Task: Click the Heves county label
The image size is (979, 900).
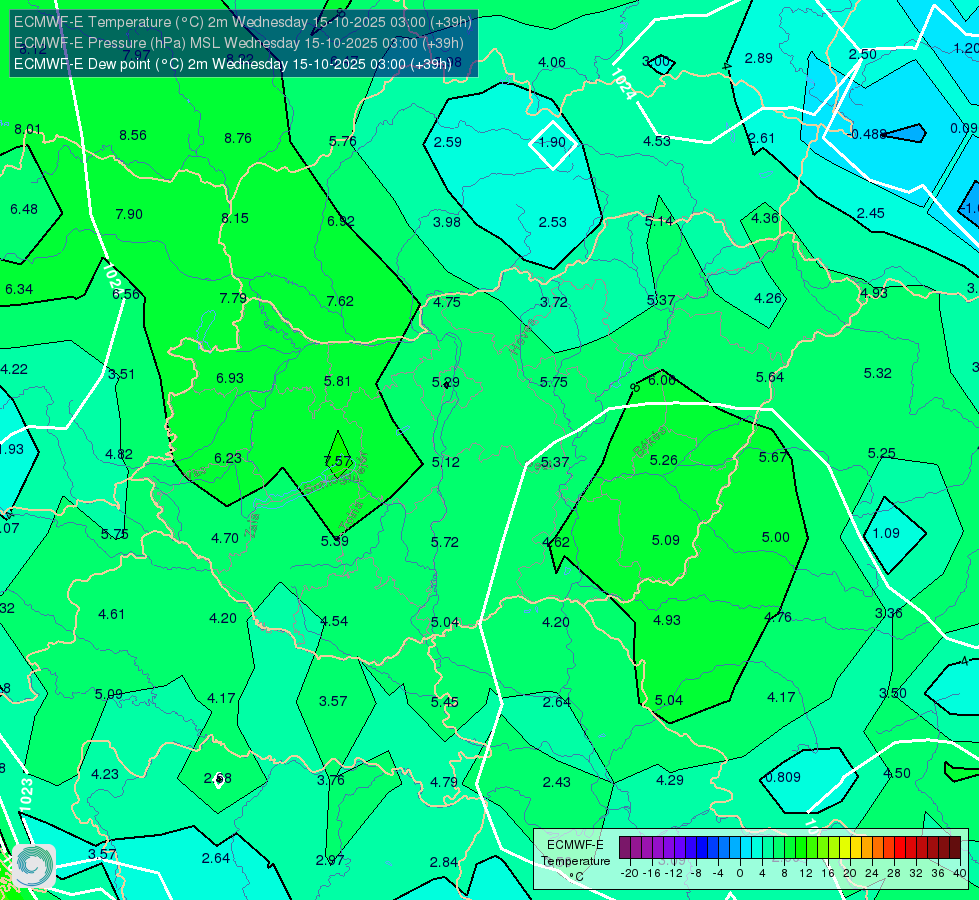Action: pos(523,337)
